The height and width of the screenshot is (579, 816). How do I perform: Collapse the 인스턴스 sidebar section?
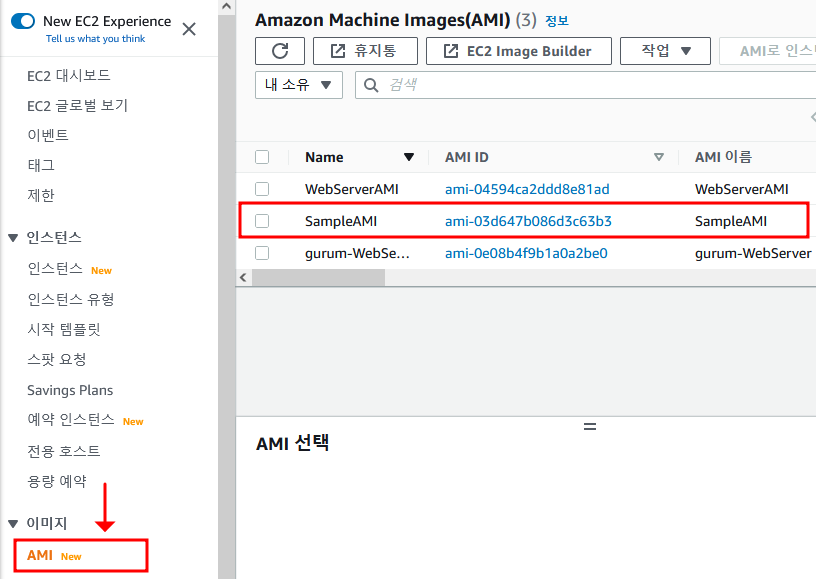pos(14,238)
